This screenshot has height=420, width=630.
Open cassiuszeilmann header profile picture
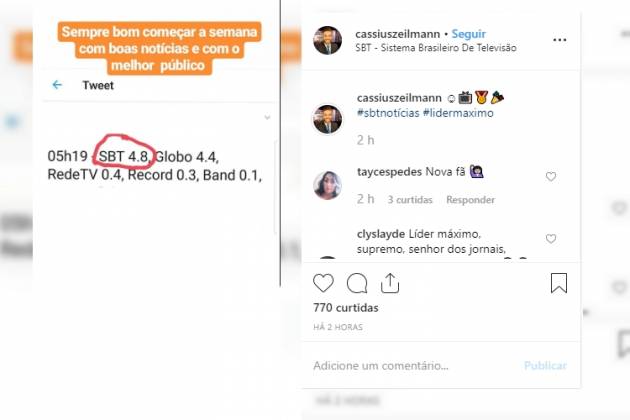click(327, 40)
